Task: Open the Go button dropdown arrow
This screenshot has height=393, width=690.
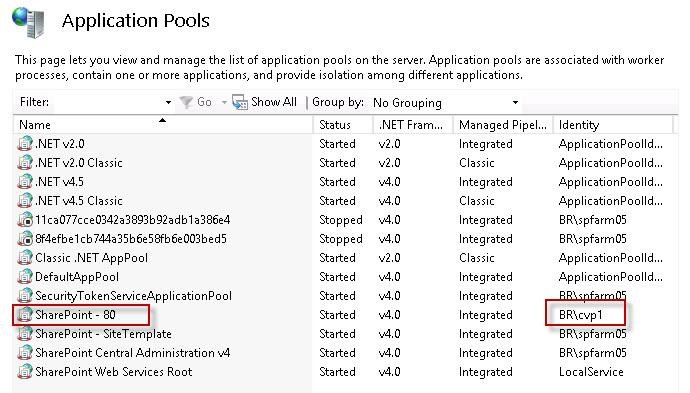Action: pos(224,103)
